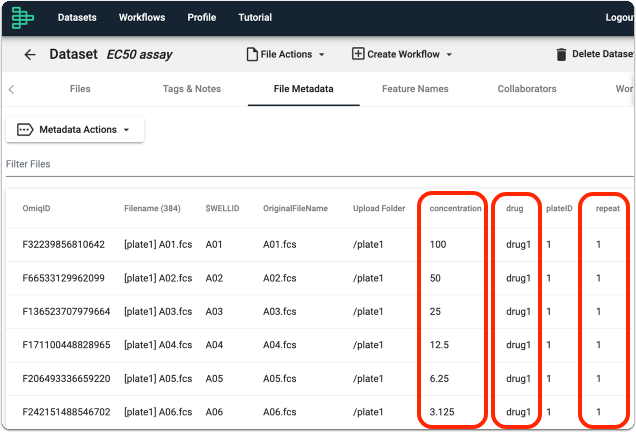The image size is (636, 432).
Task: Click the Filter Files input field
Action: 320,164
